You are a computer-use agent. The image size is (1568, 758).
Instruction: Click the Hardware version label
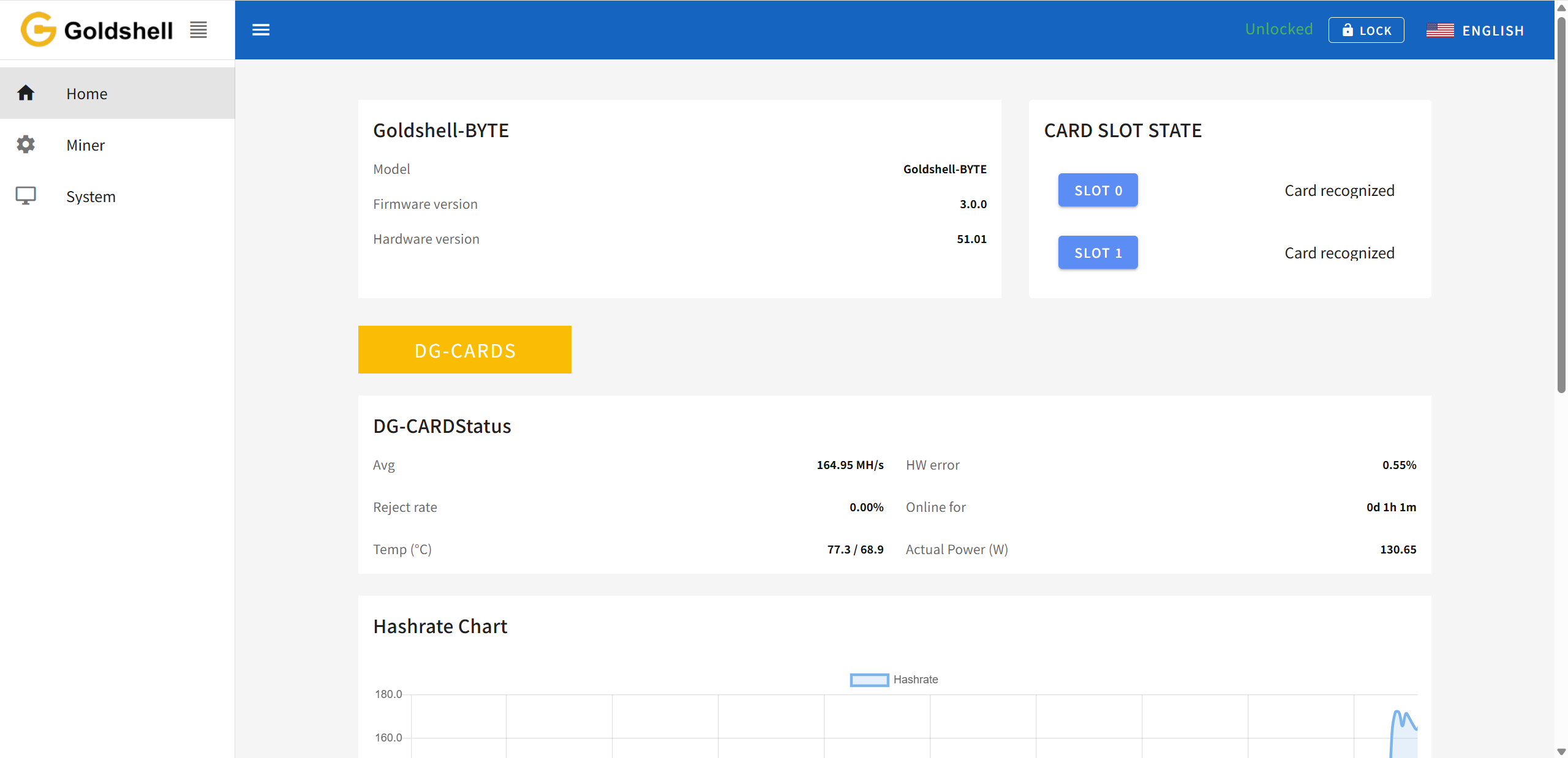[x=426, y=239]
